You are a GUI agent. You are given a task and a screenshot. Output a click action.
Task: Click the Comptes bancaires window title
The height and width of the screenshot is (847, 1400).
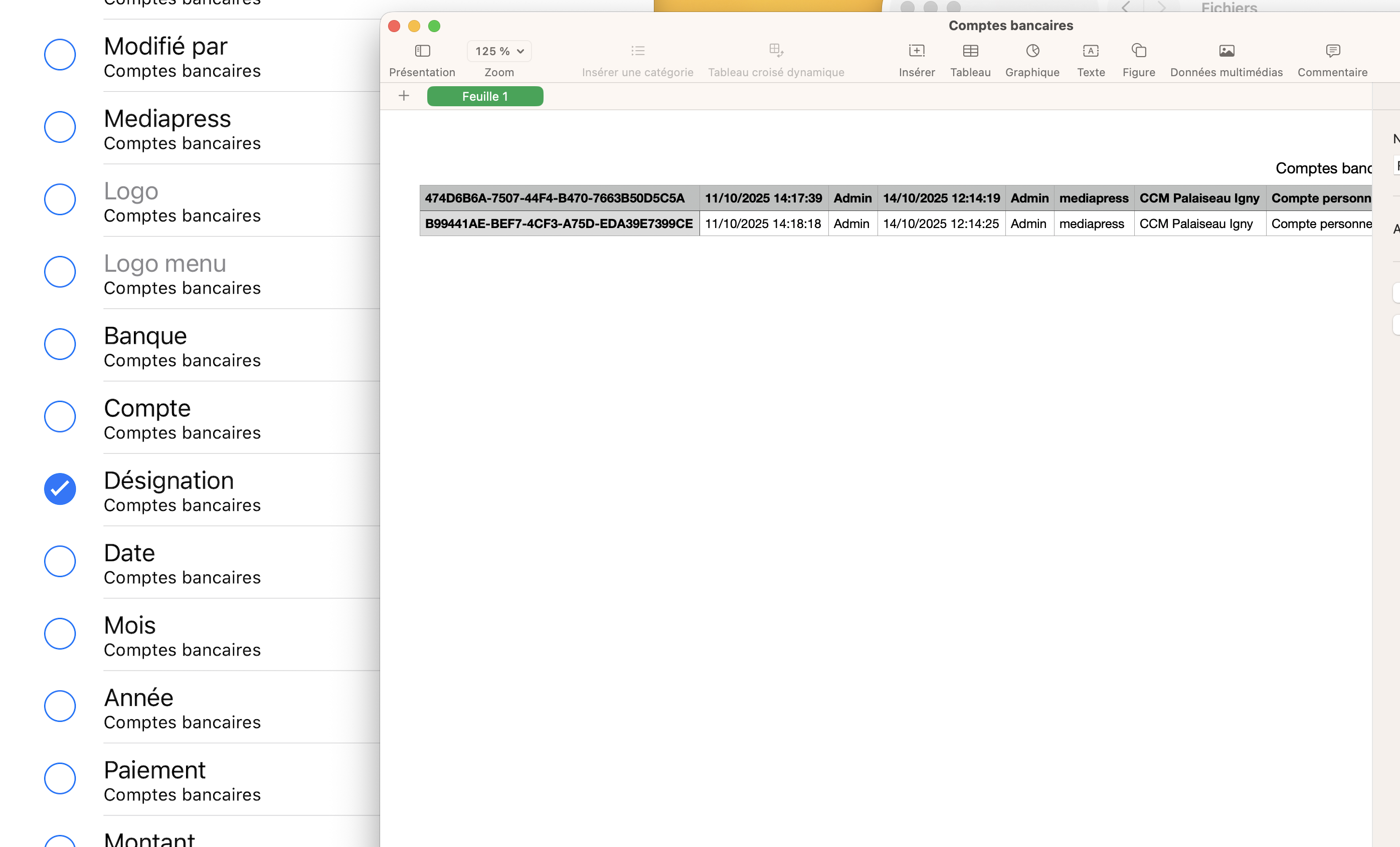point(1010,26)
